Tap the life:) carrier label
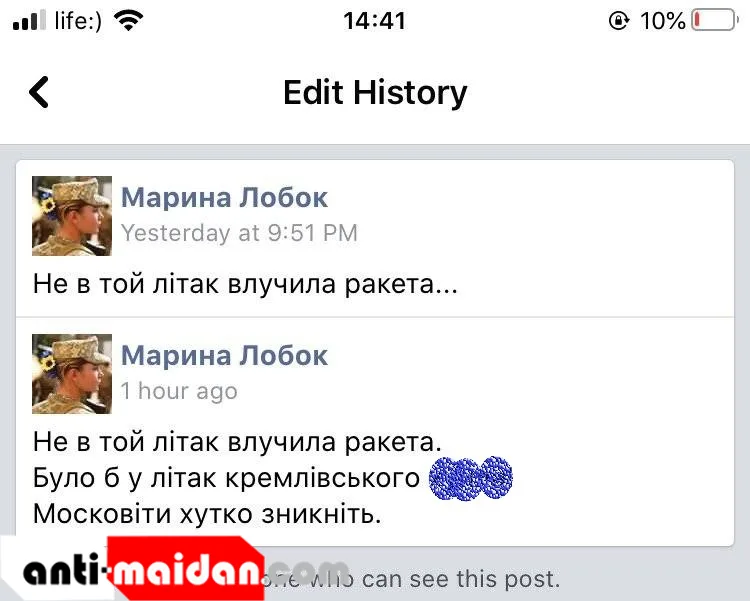The image size is (750, 601). tap(78, 21)
